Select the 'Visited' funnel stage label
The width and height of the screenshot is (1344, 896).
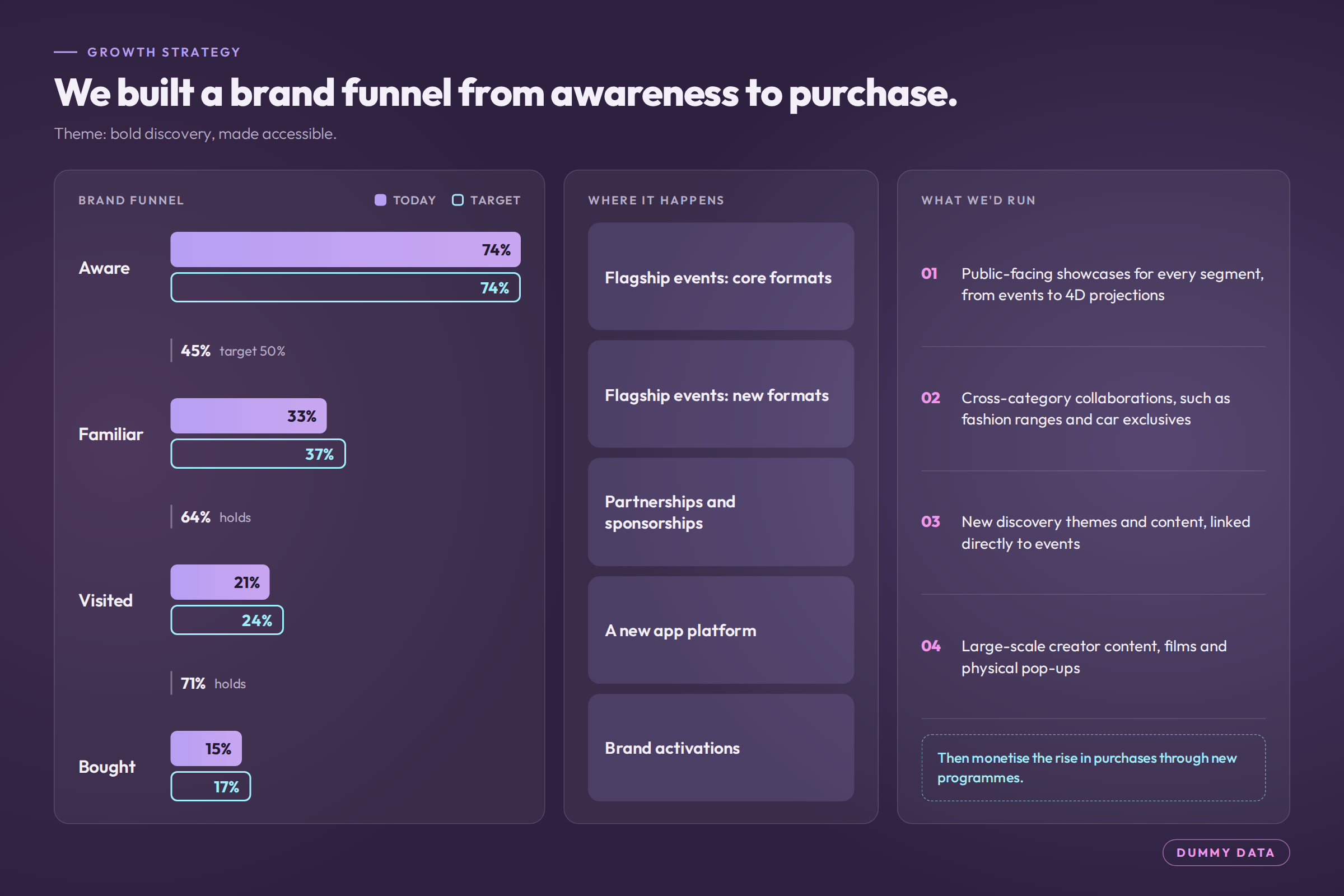tap(106, 600)
